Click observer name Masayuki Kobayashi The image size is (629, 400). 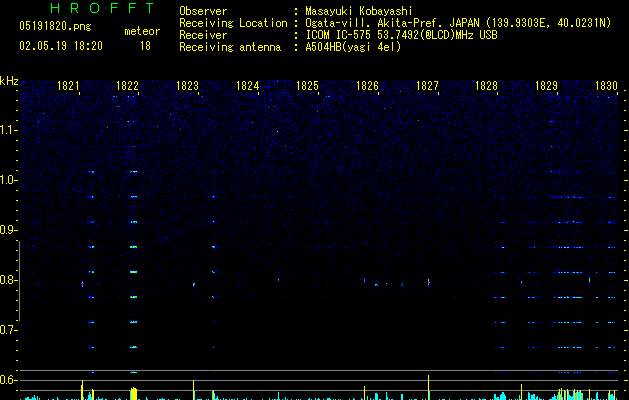click(x=358, y=11)
